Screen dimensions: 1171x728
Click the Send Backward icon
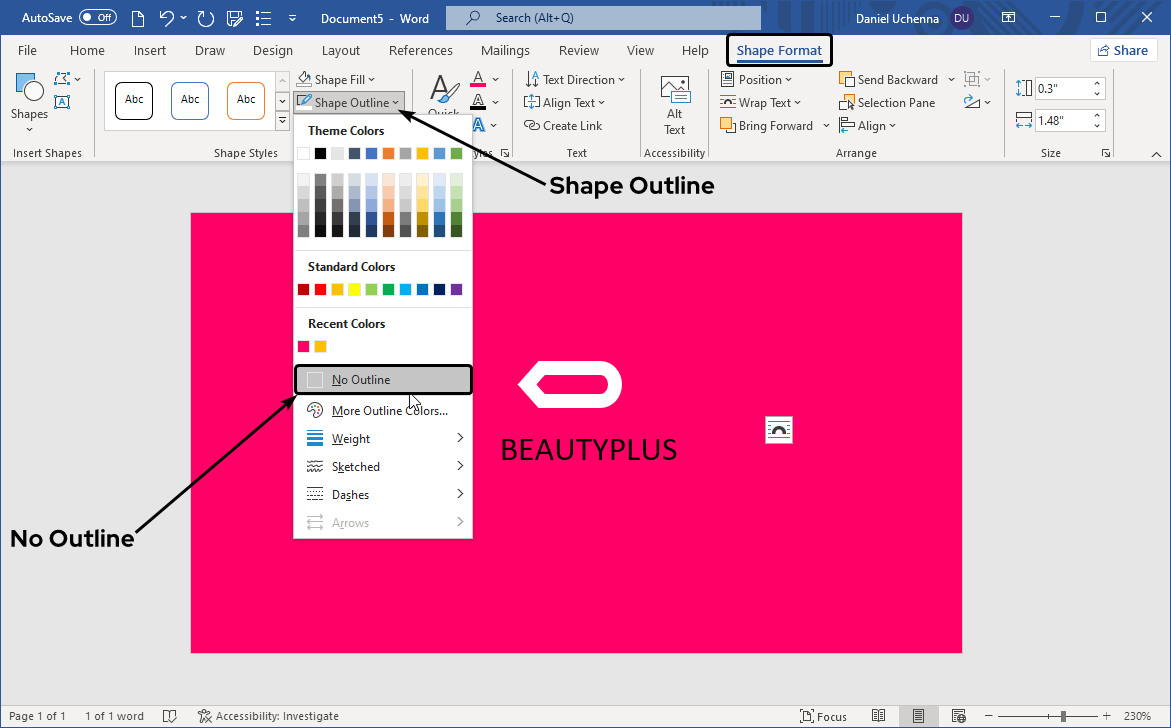847,80
